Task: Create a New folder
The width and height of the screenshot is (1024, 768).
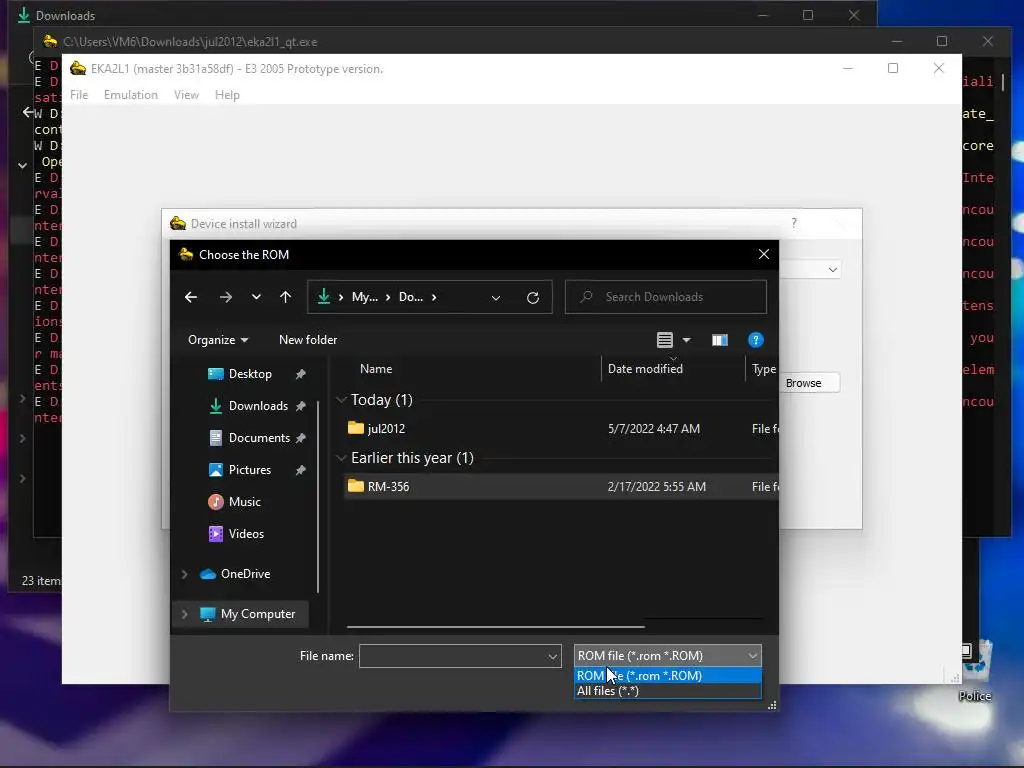Action: coord(308,340)
